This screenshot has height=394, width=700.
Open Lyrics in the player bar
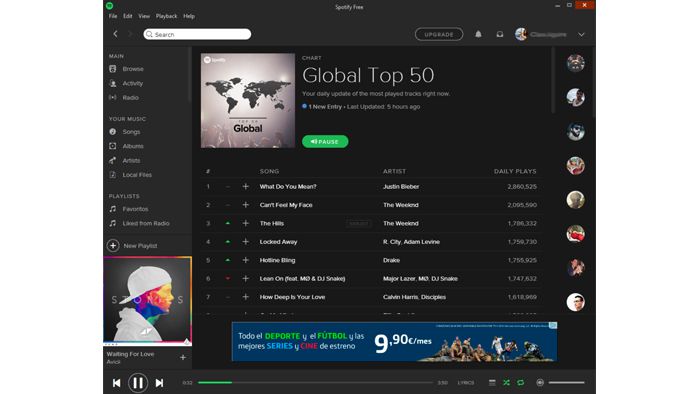[466, 383]
